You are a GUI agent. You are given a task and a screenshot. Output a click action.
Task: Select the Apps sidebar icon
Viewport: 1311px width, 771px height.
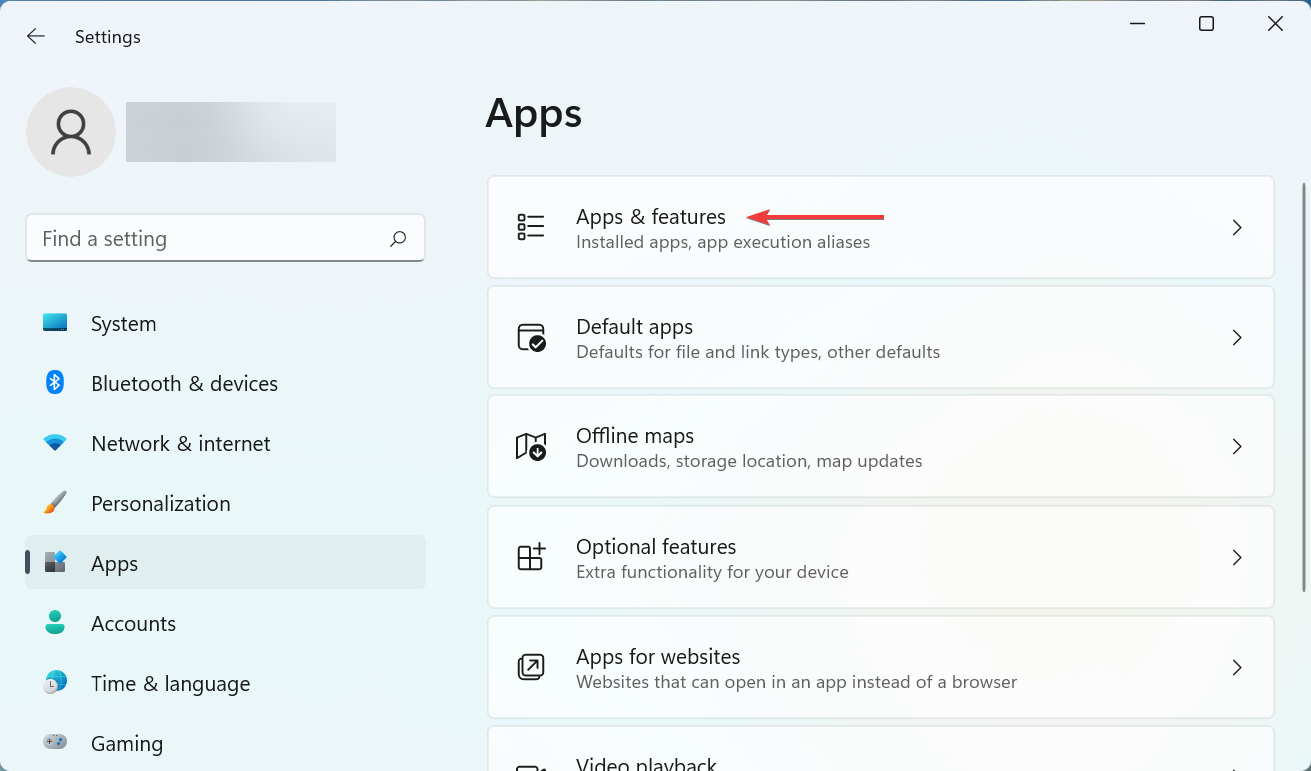54,562
